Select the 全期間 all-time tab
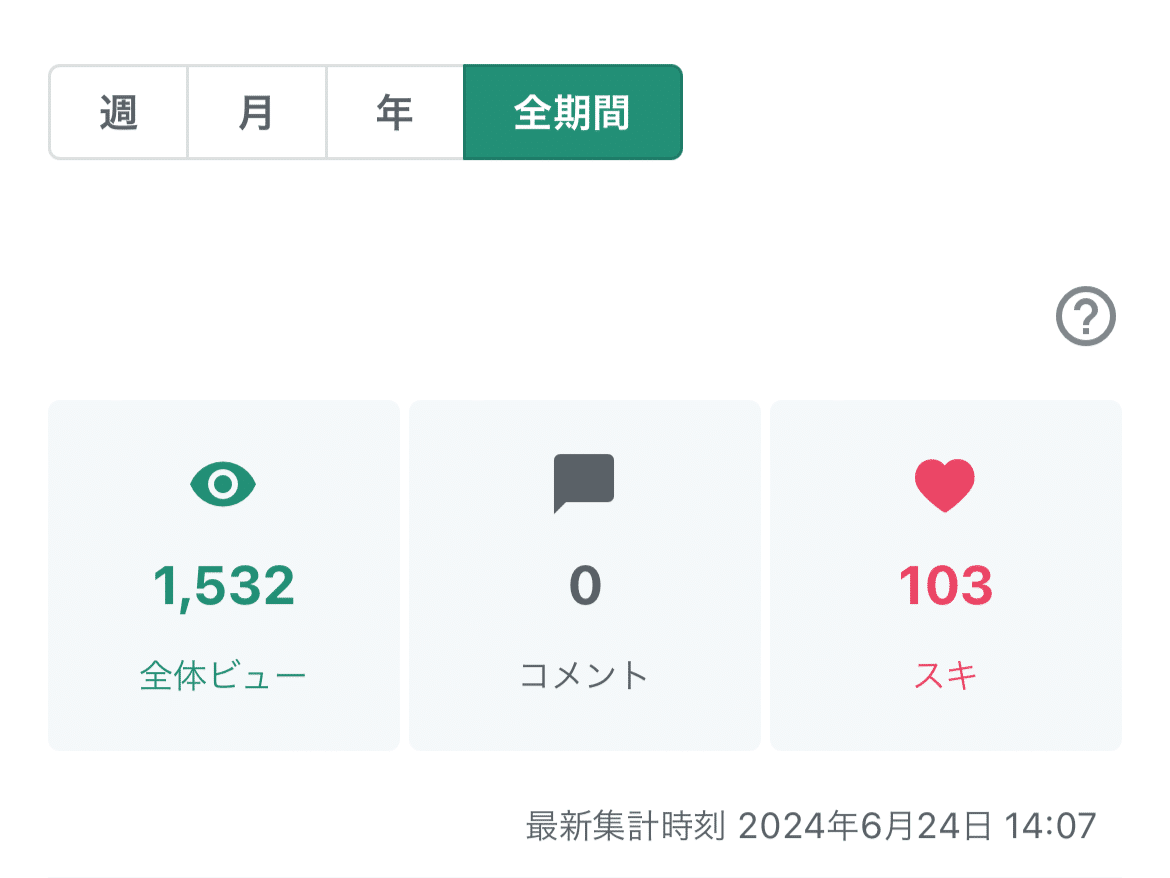The width and height of the screenshot is (1170, 878). click(572, 113)
